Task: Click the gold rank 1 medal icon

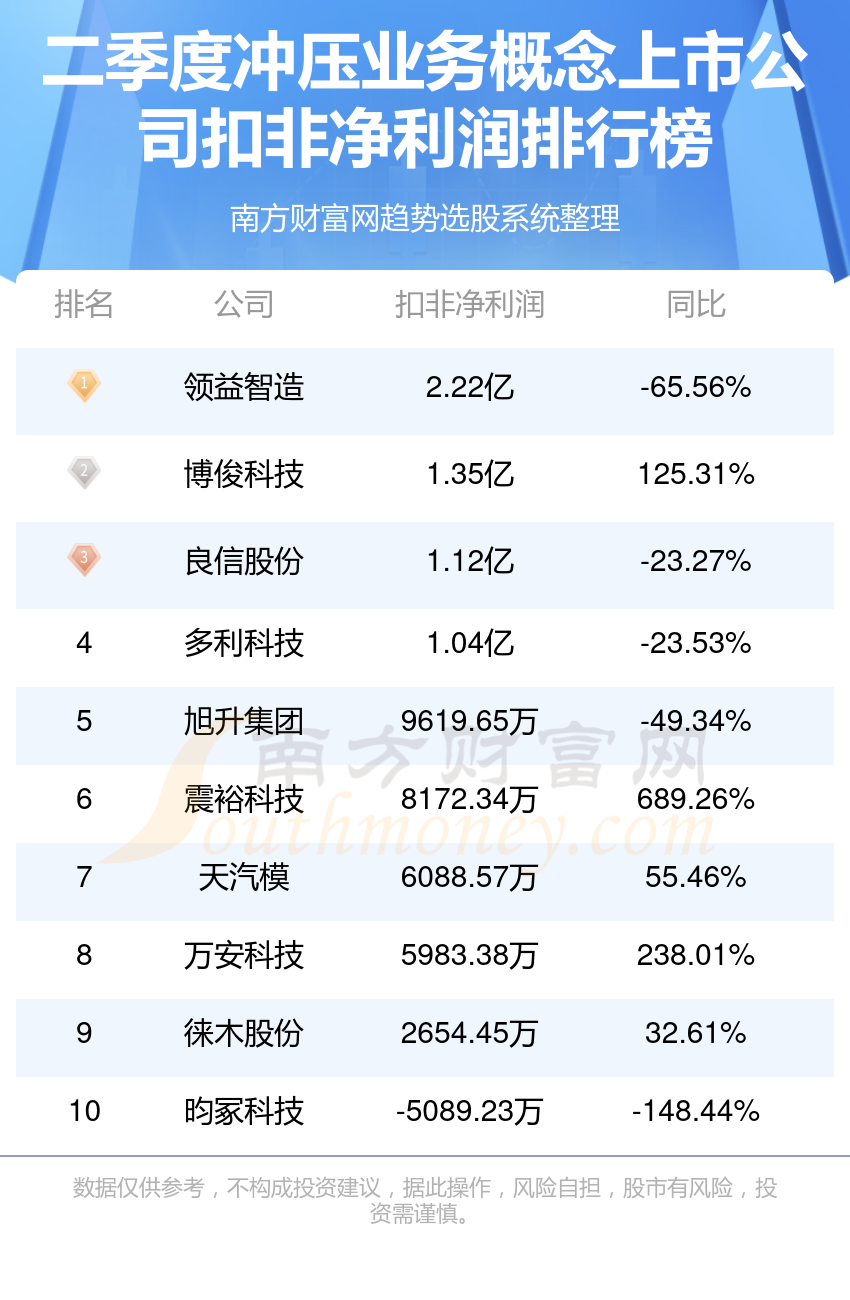Action: pyautogui.click(x=84, y=386)
